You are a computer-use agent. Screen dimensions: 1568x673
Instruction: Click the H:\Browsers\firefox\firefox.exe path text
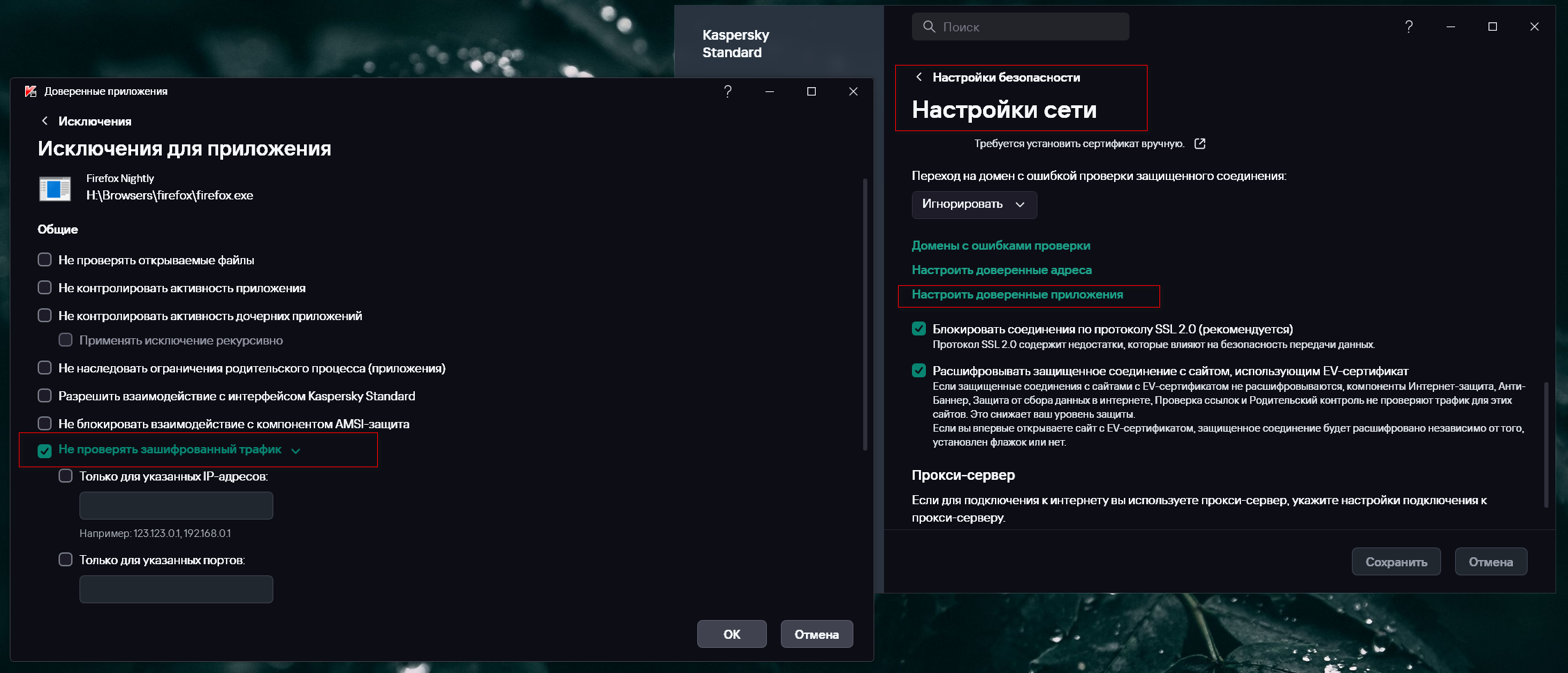(169, 195)
